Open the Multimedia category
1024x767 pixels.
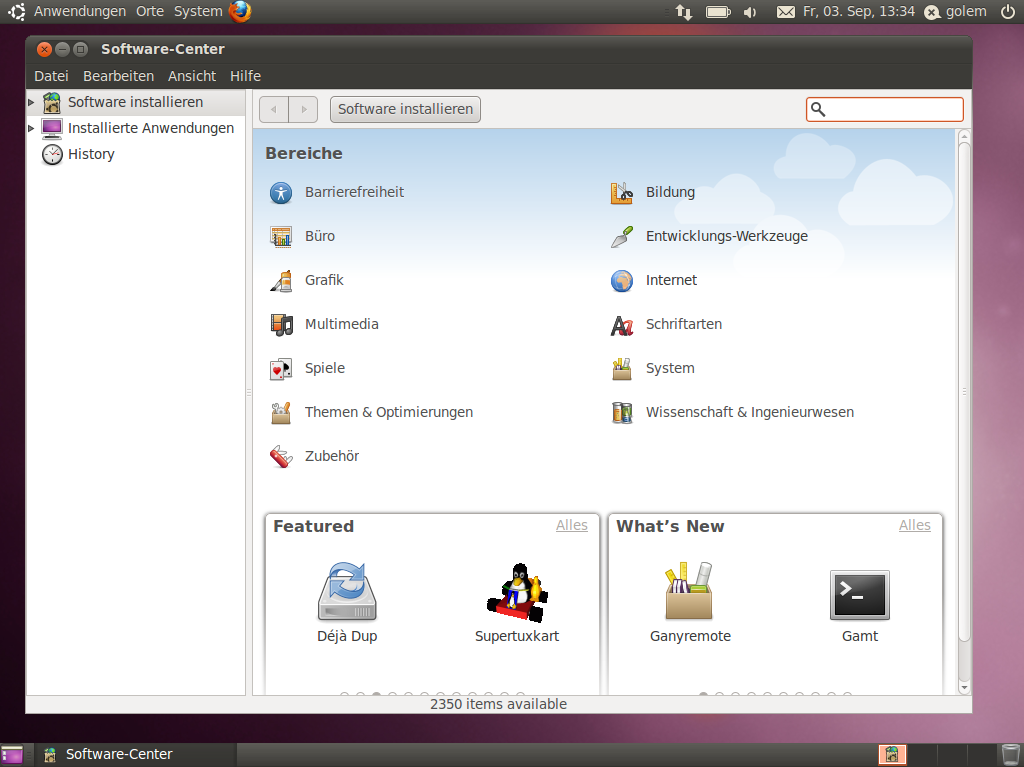[x=343, y=324]
